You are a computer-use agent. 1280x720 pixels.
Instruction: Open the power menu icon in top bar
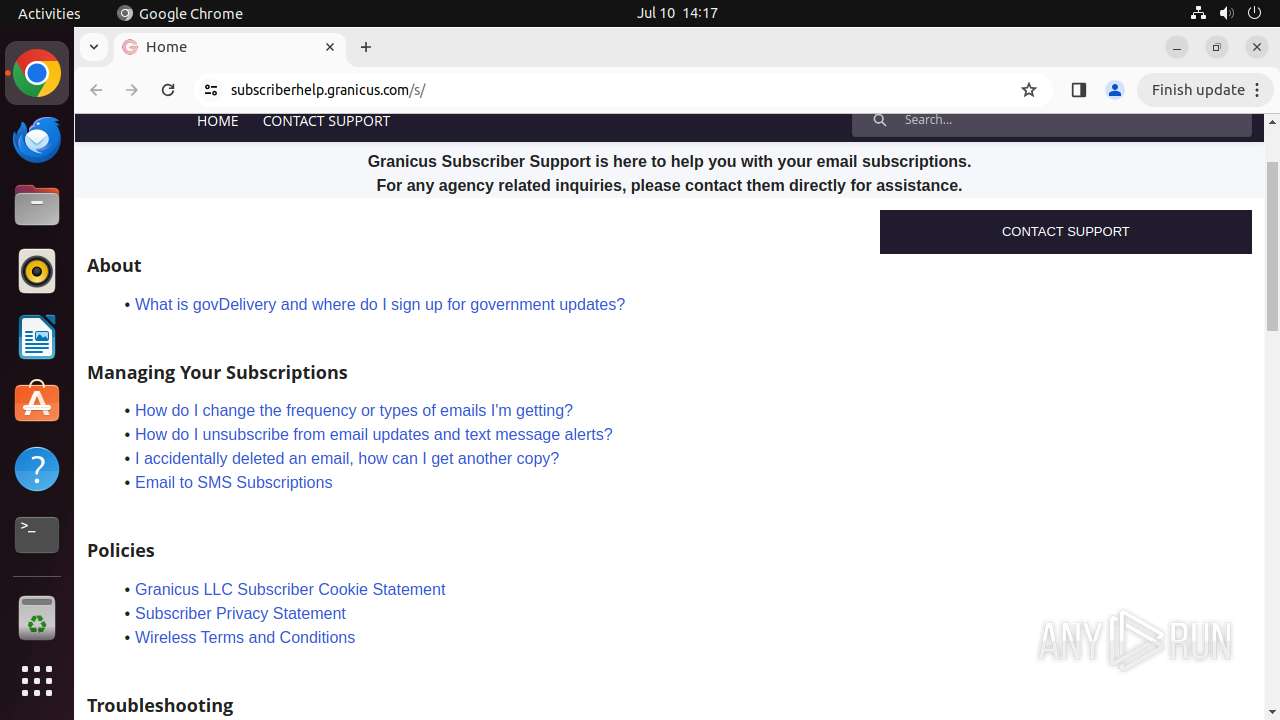pos(1255,13)
